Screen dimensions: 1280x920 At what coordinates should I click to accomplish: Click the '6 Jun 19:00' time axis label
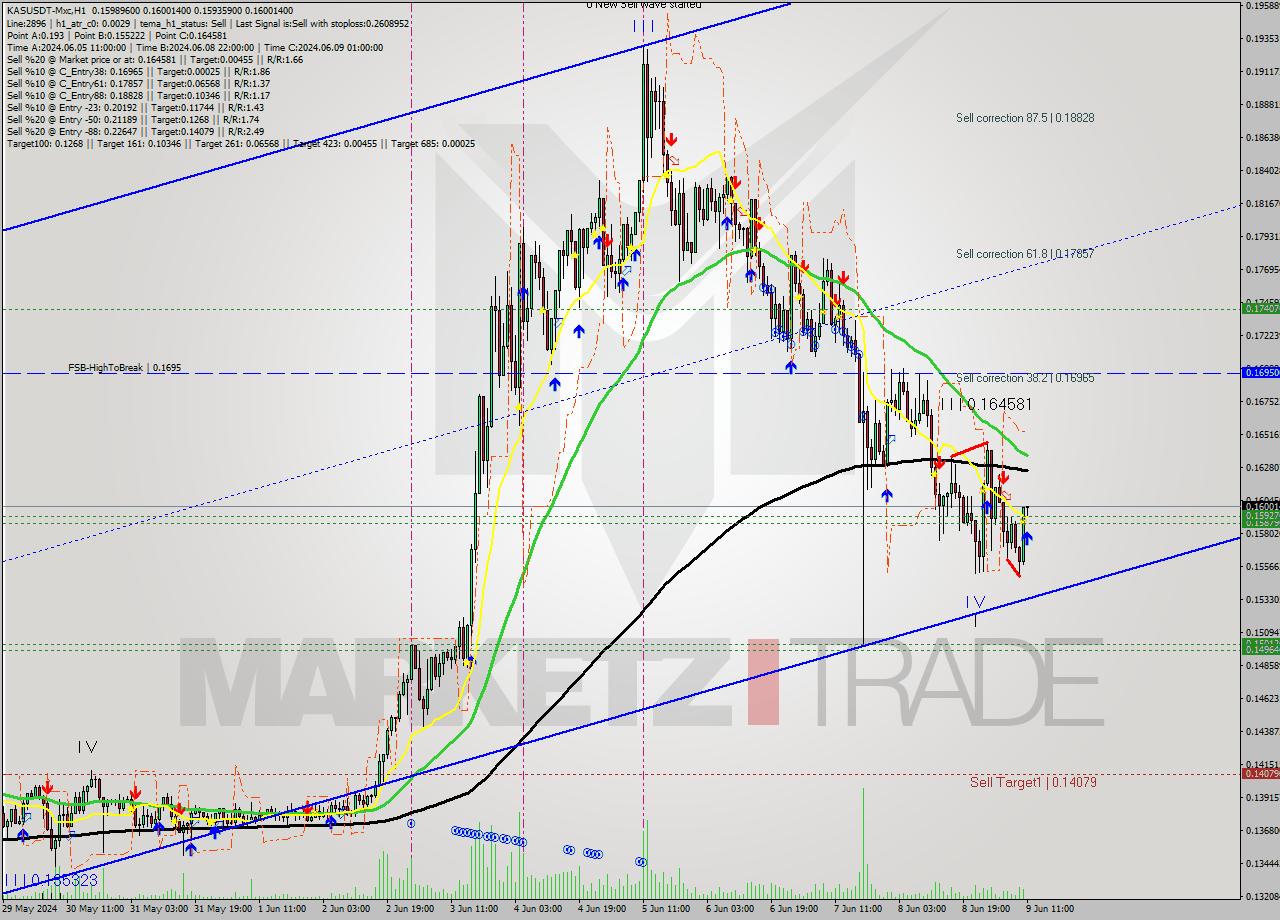click(794, 909)
